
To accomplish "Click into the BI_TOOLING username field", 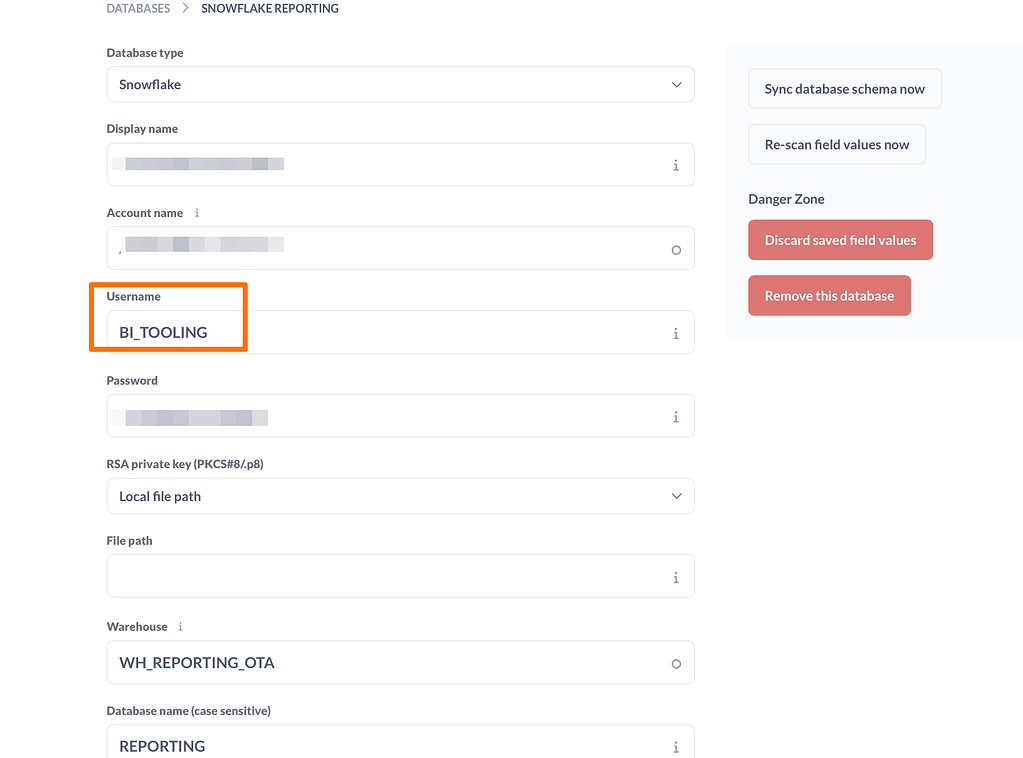I will pos(401,332).
